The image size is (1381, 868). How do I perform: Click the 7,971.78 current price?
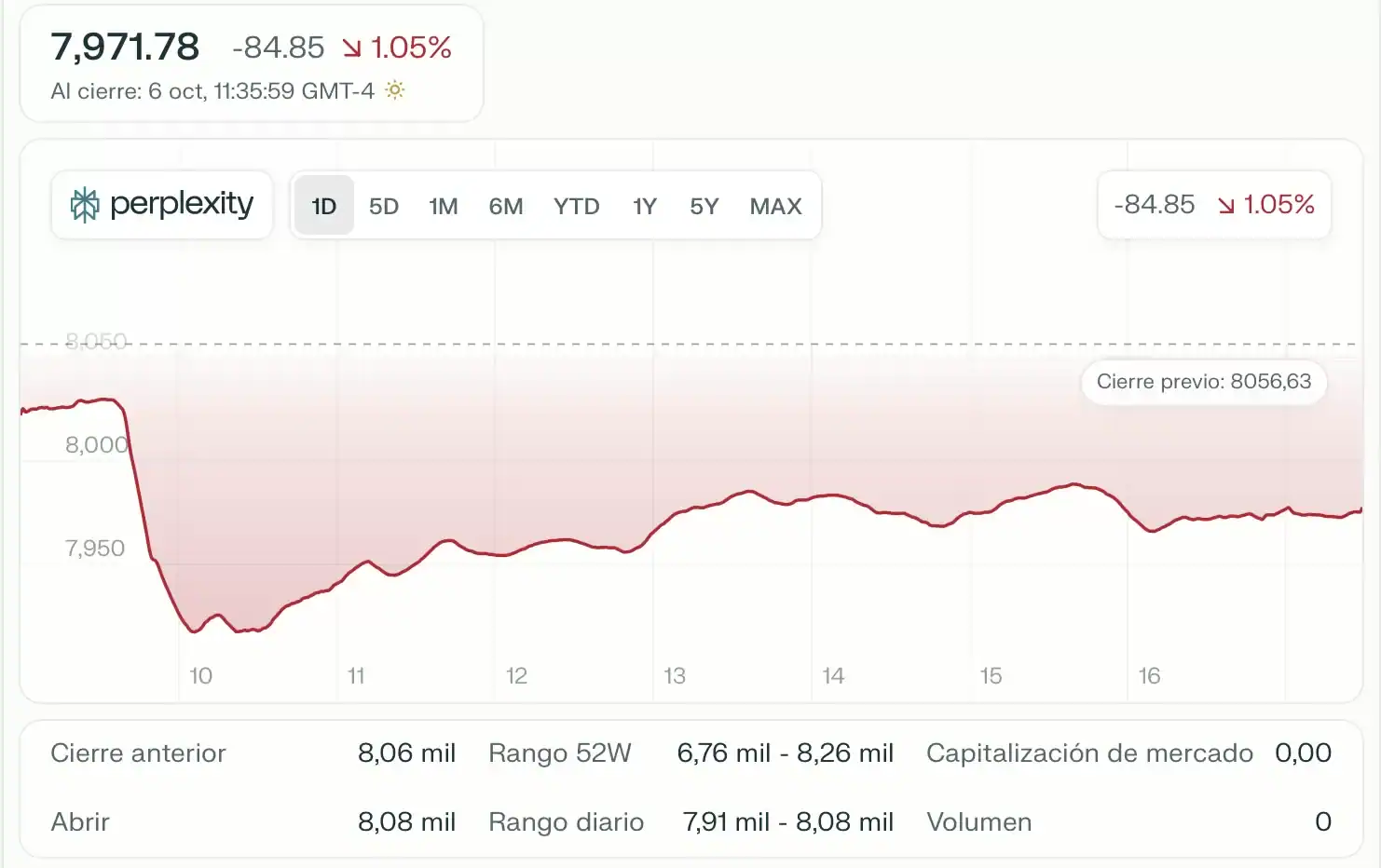[x=125, y=47]
